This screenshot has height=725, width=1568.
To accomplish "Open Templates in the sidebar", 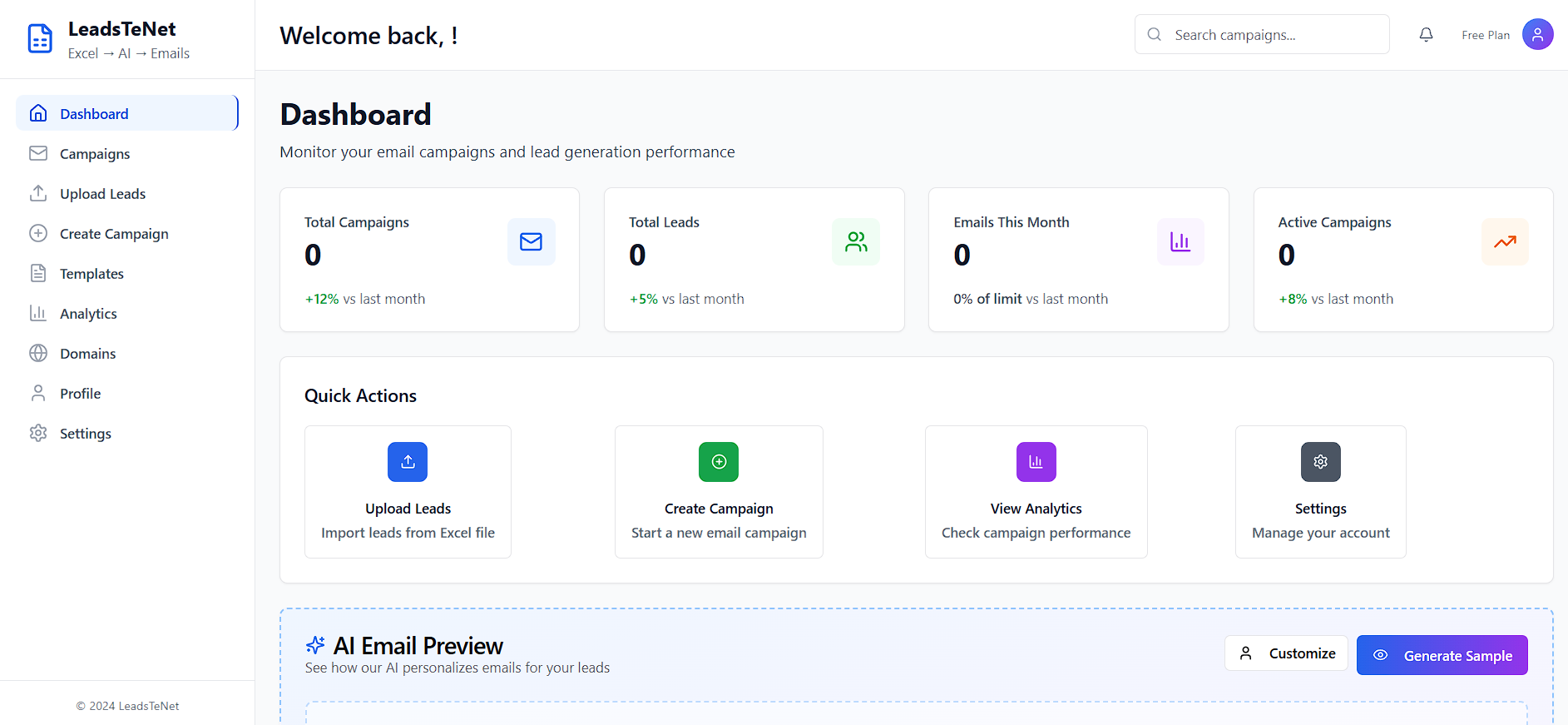I will [x=127, y=273].
